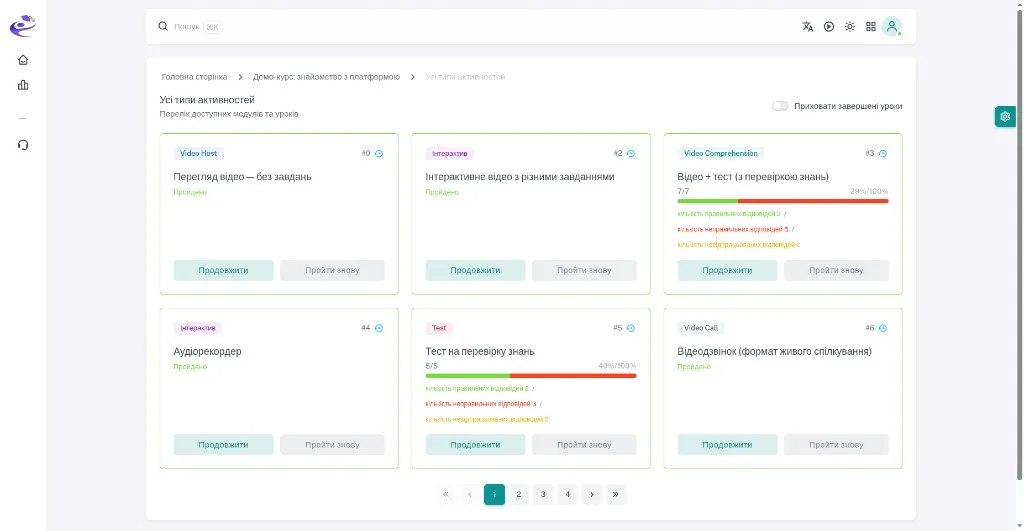Viewport: 1024px width, 531px height.
Task: Click the '5/5' count on Тест card
Action: [432, 366]
